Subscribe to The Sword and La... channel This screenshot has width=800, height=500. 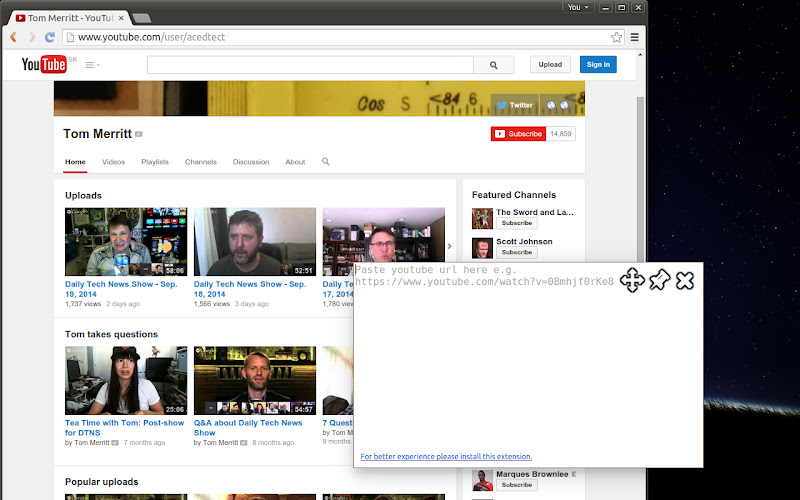tap(516, 223)
